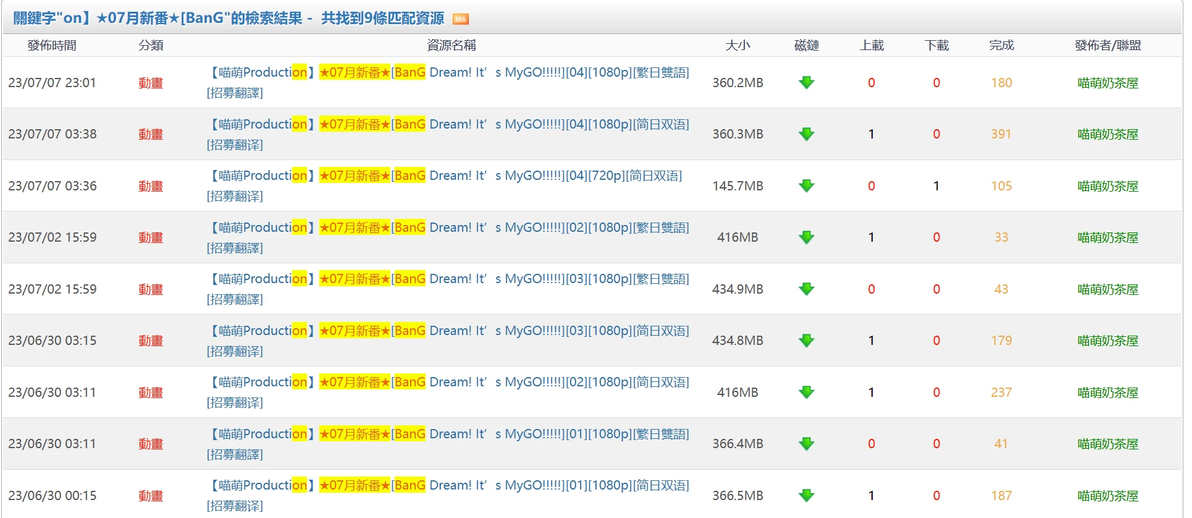Sort by the 上載 column header

pyautogui.click(x=871, y=46)
